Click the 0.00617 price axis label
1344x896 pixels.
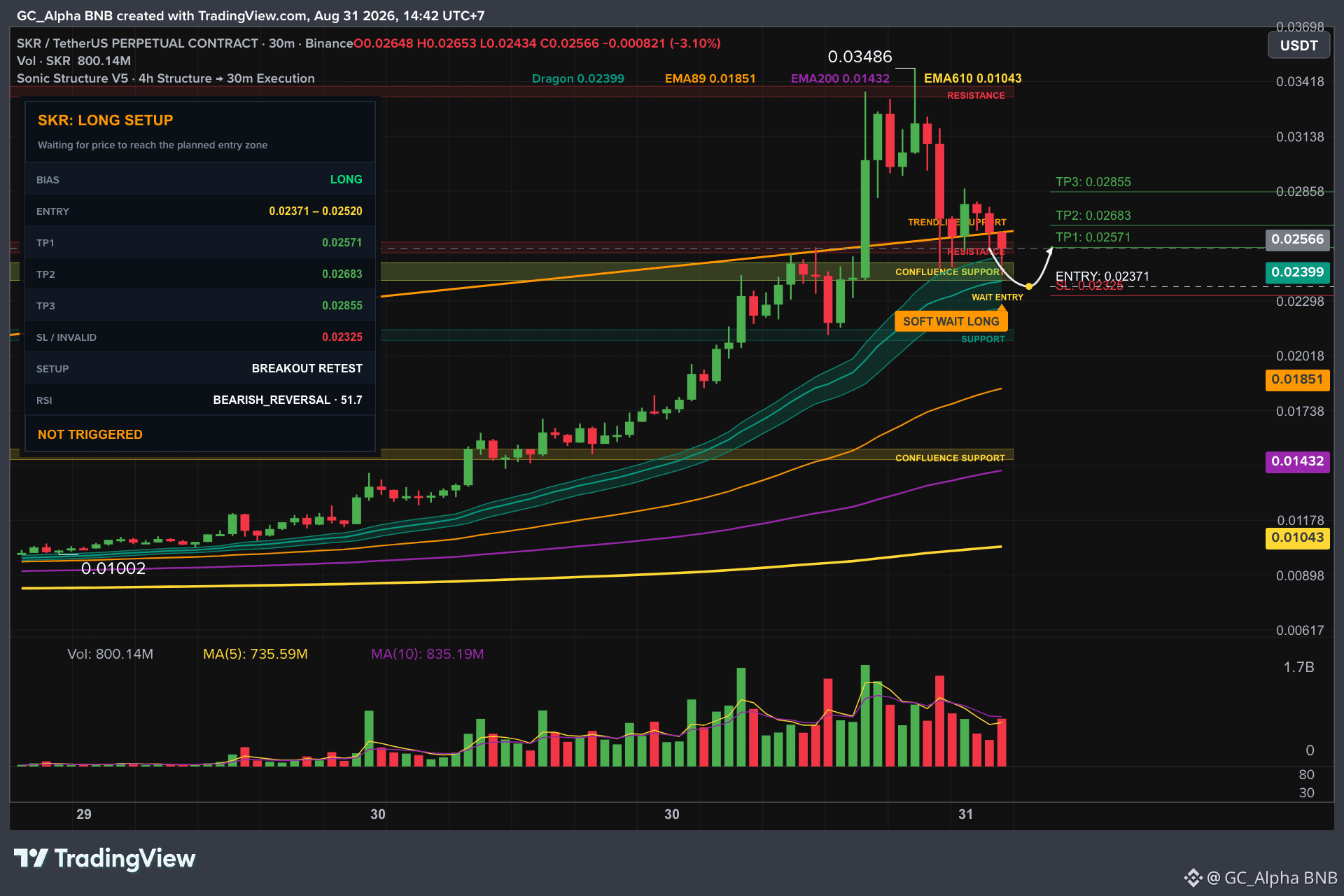click(x=1300, y=631)
